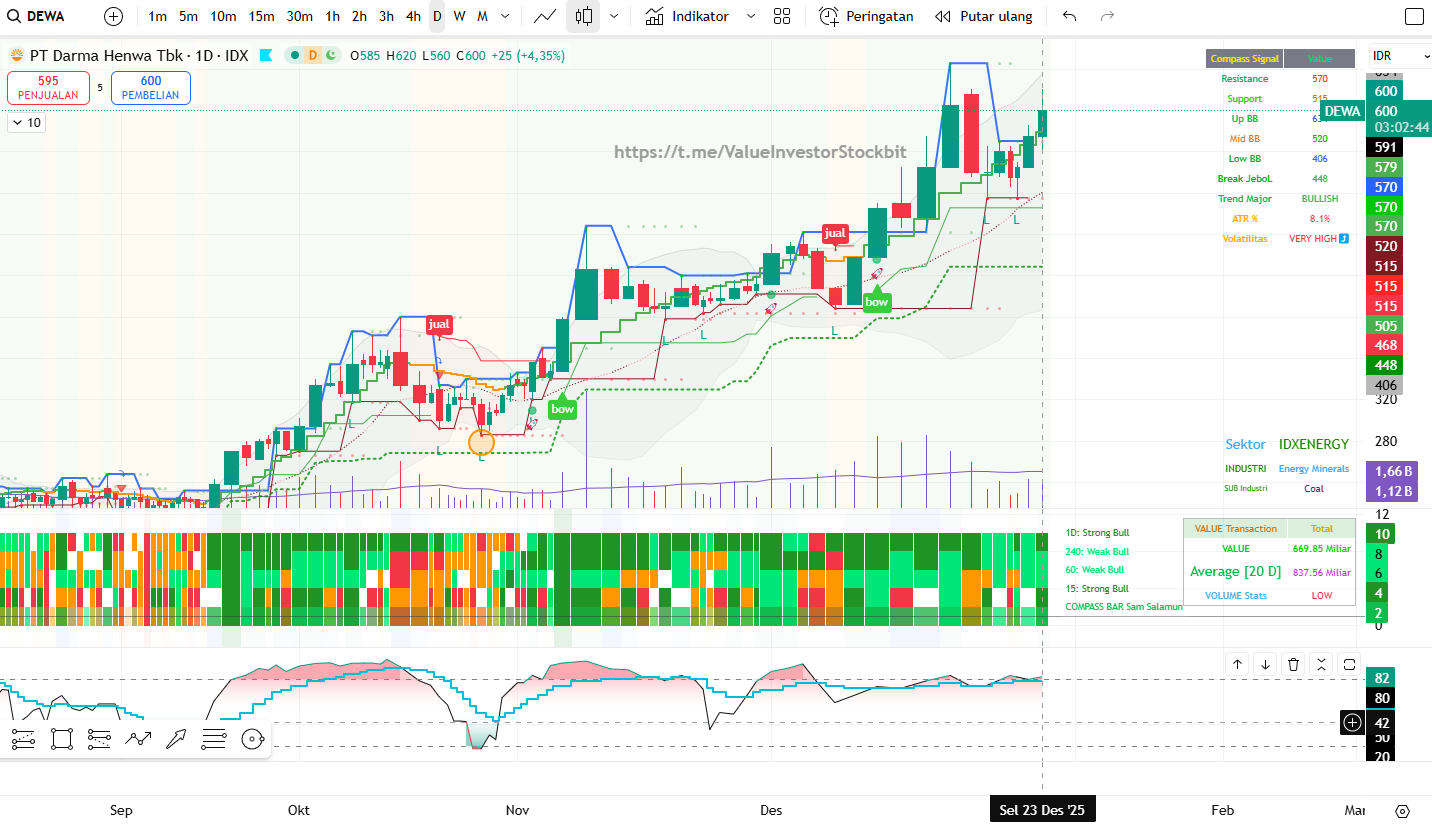The image size is (1432, 824).
Task: Switch to the 15m timeframe
Action: 261,16
